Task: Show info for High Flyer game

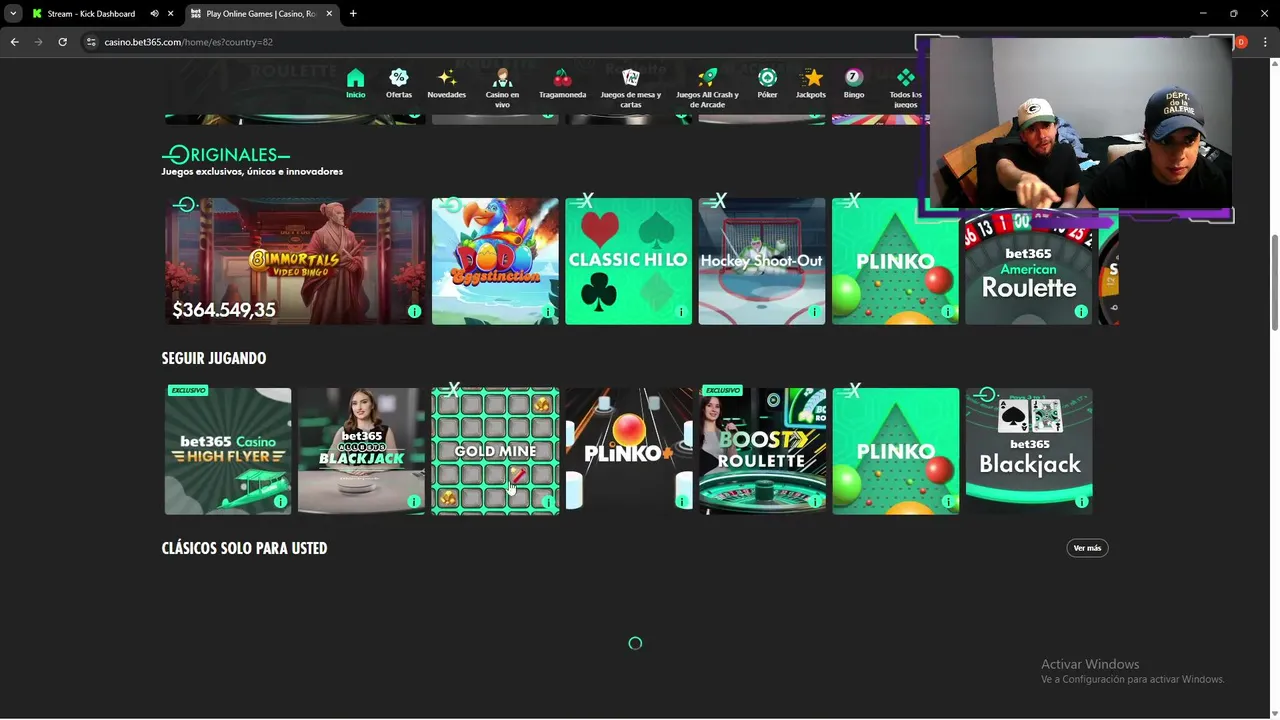Action: (281, 502)
